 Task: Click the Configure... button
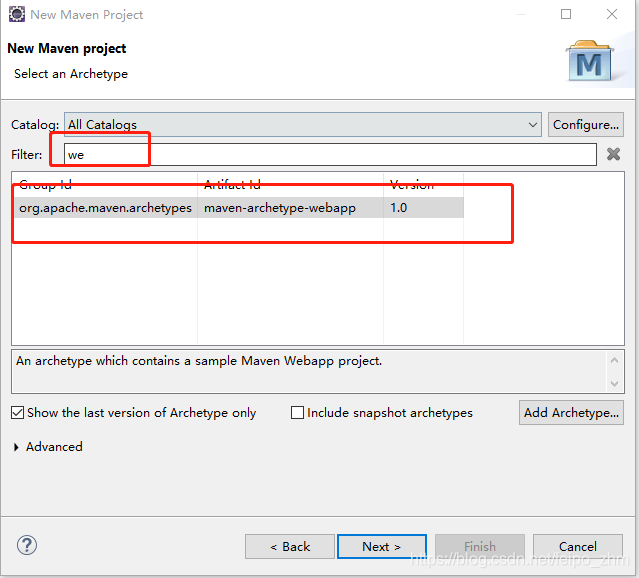586,124
